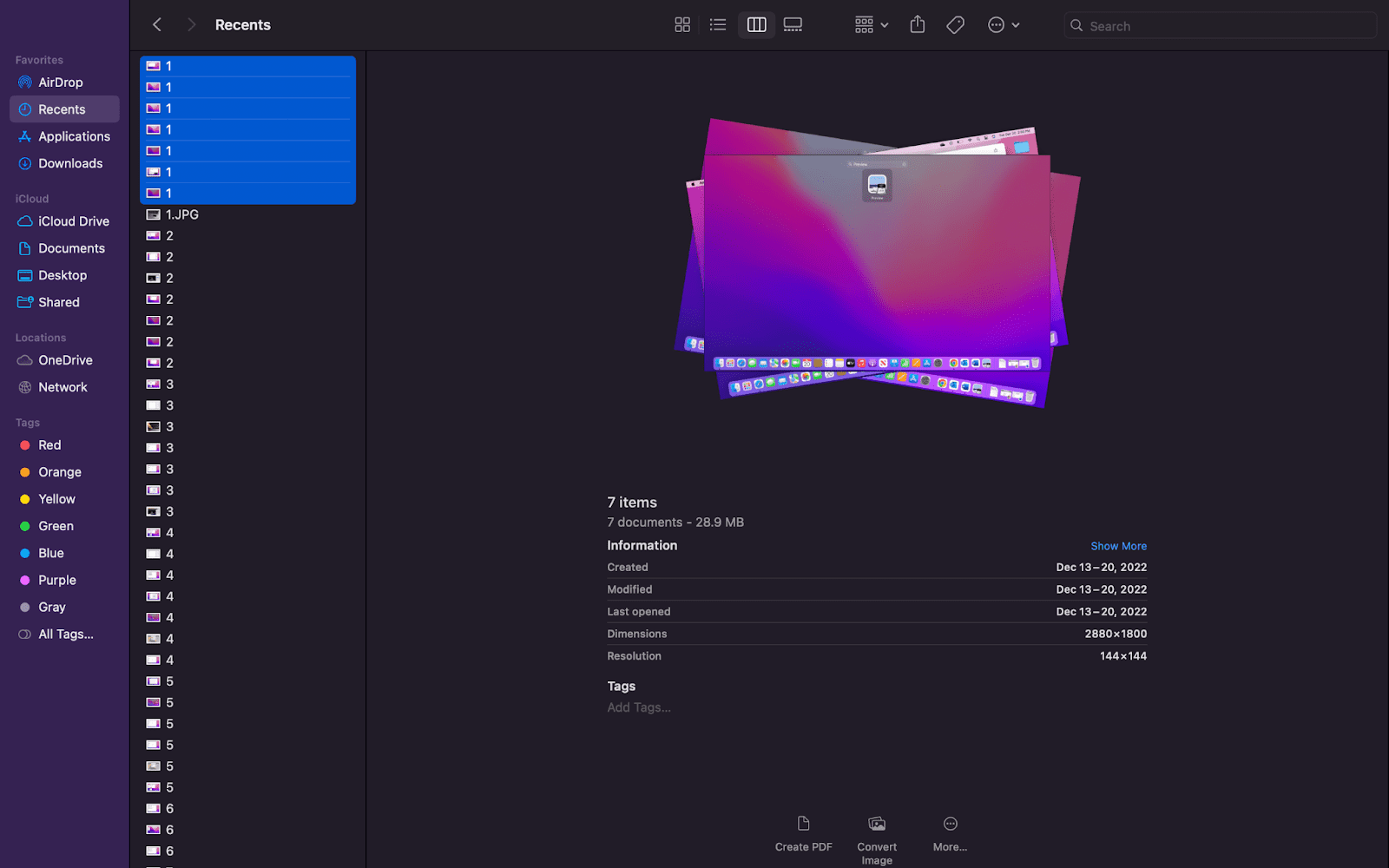Select Recents in the sidebar

coord(64,109)
